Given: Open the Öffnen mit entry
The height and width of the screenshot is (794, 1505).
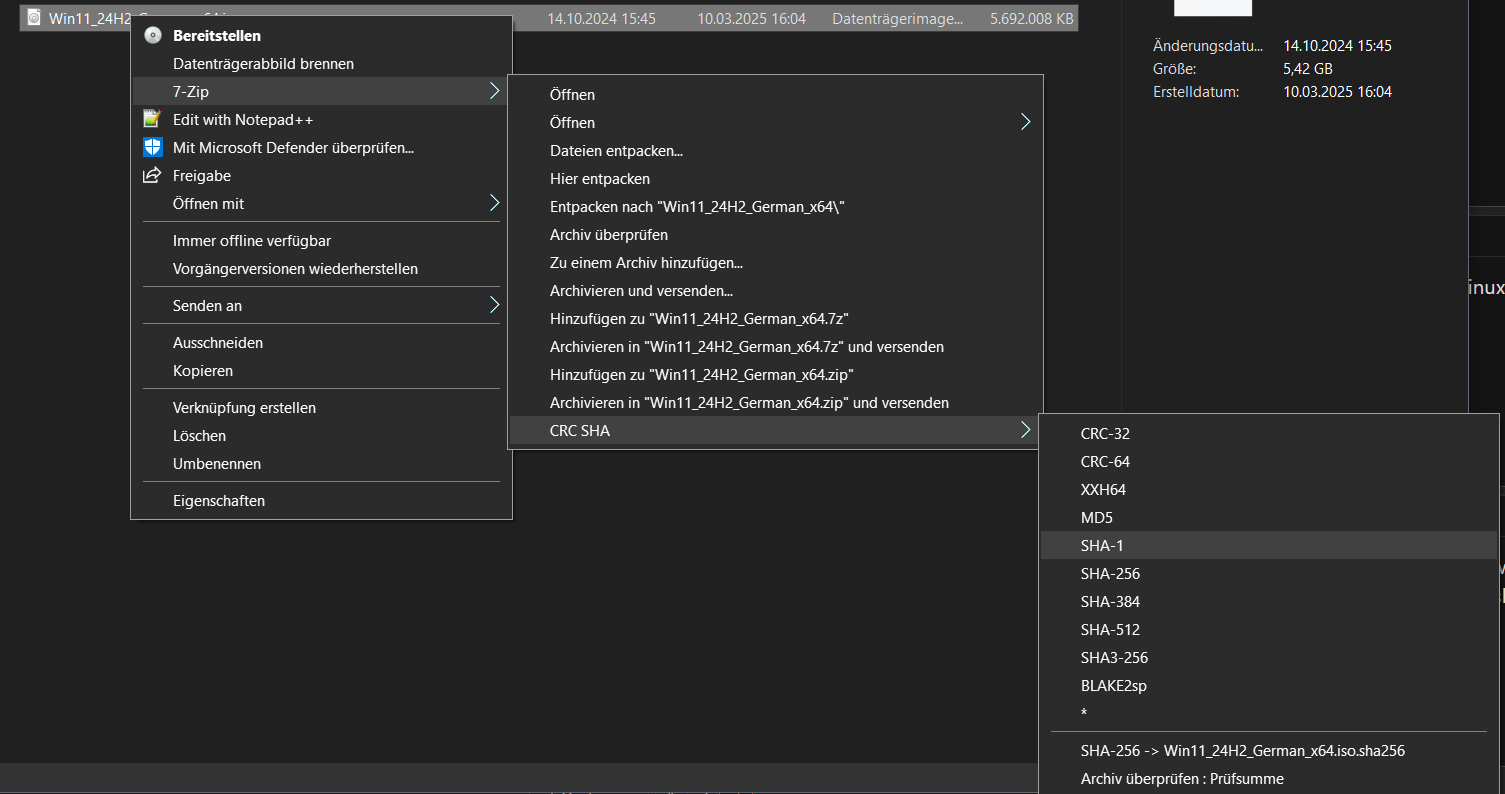Looking at the screenshot, I should pos(321,204).
